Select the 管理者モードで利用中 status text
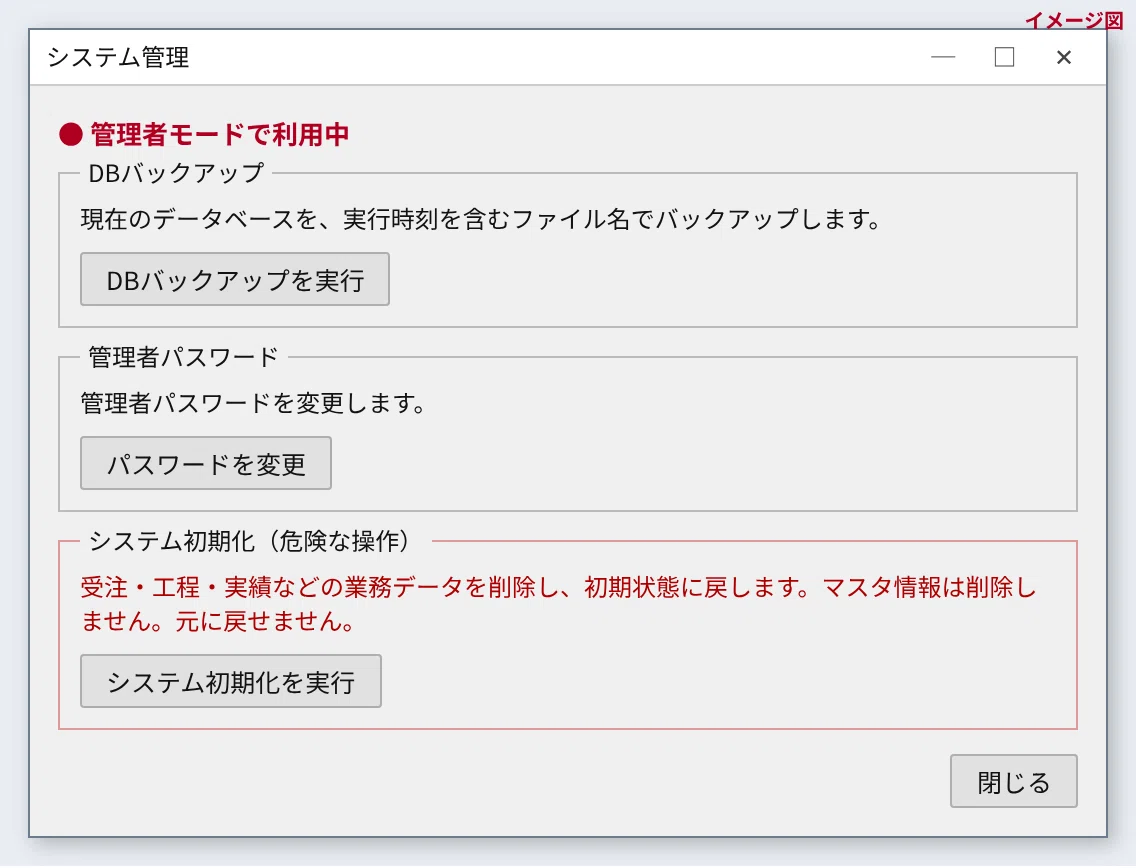1136x868 pixels. [x=220, y=134]
